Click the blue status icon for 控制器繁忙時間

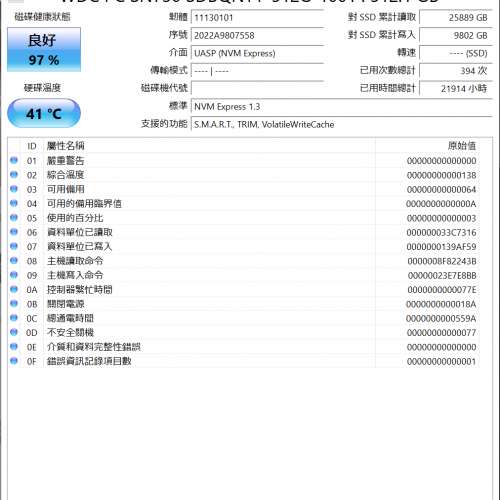click(x=14, y=289)
